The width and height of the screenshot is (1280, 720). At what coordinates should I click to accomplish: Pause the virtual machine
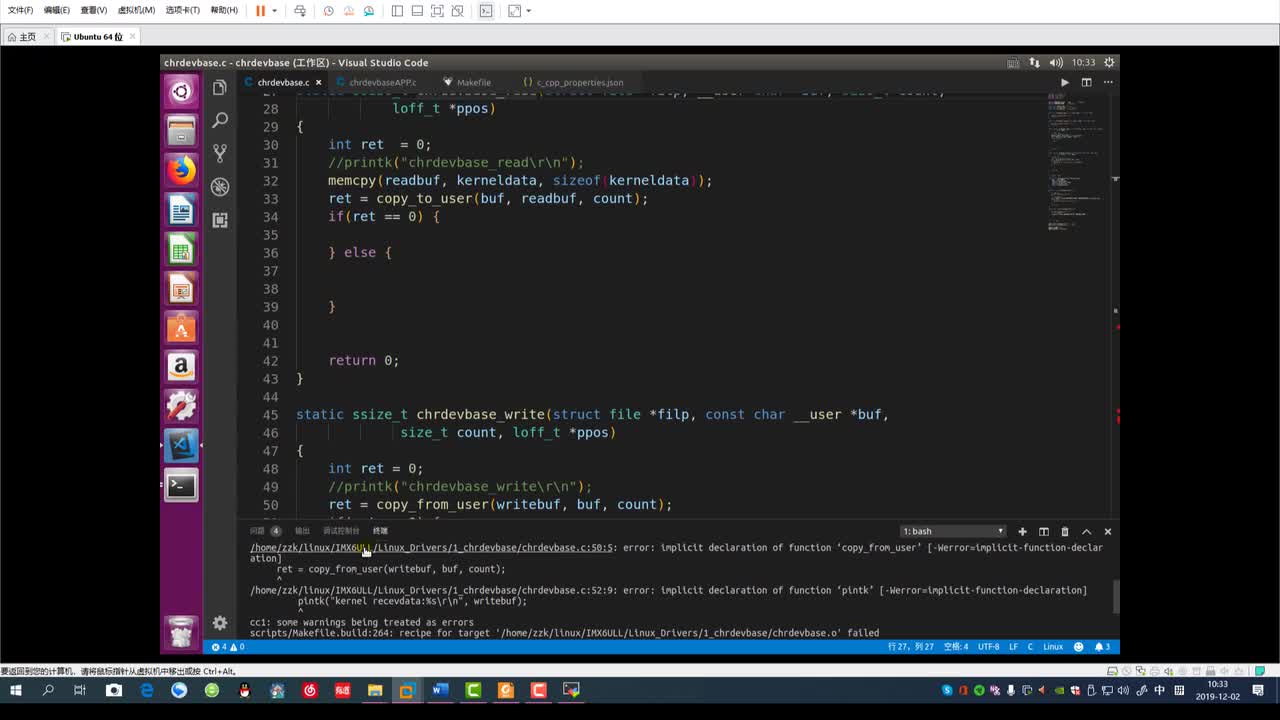(260, 10)
